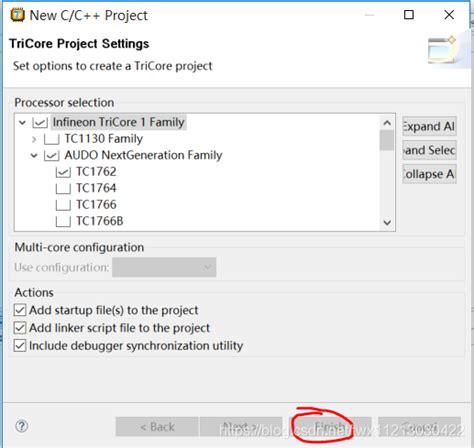Toggle Include debugger synchronization utility checkbox
The height and width of the screenshot is (448, 474).
(x=20, y=346)
